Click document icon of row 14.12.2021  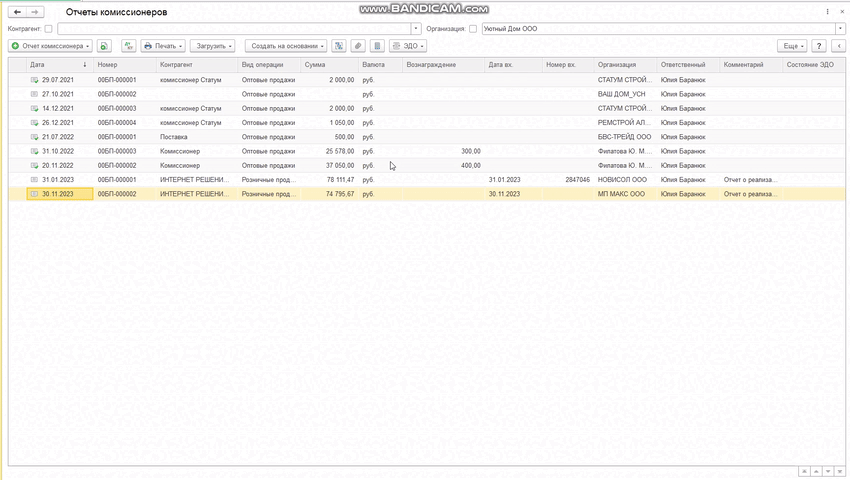click(x=34, y=108)
